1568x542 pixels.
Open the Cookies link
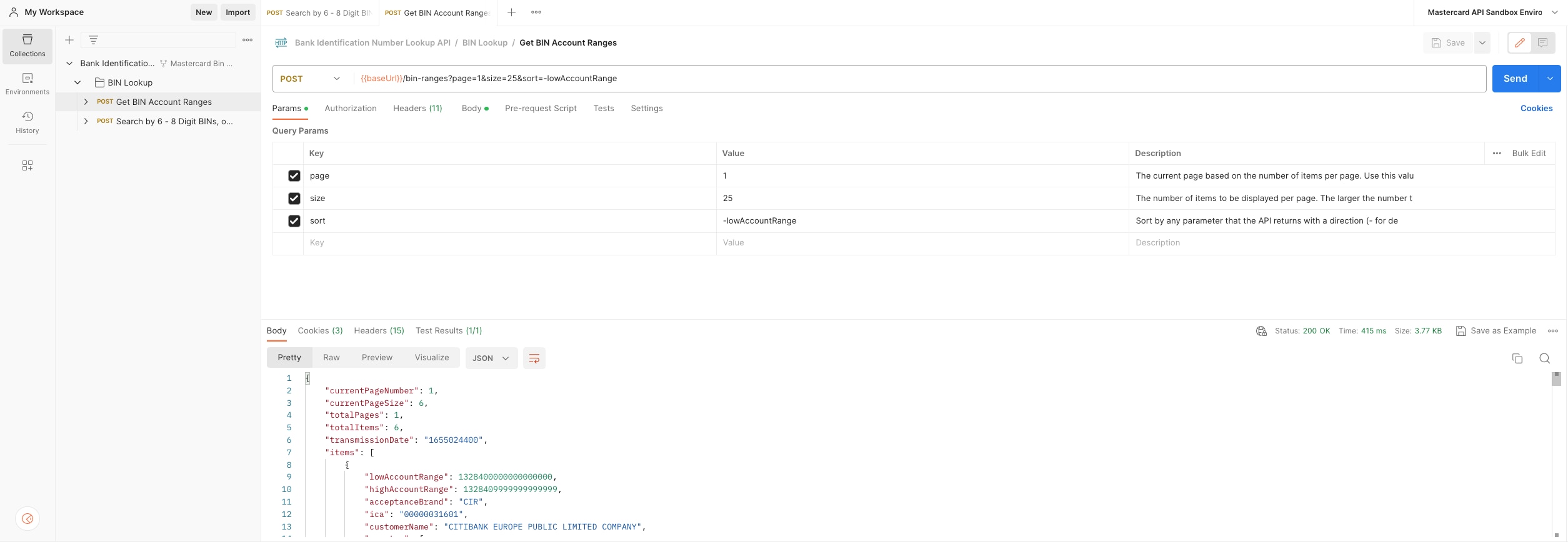(1536, 108)
